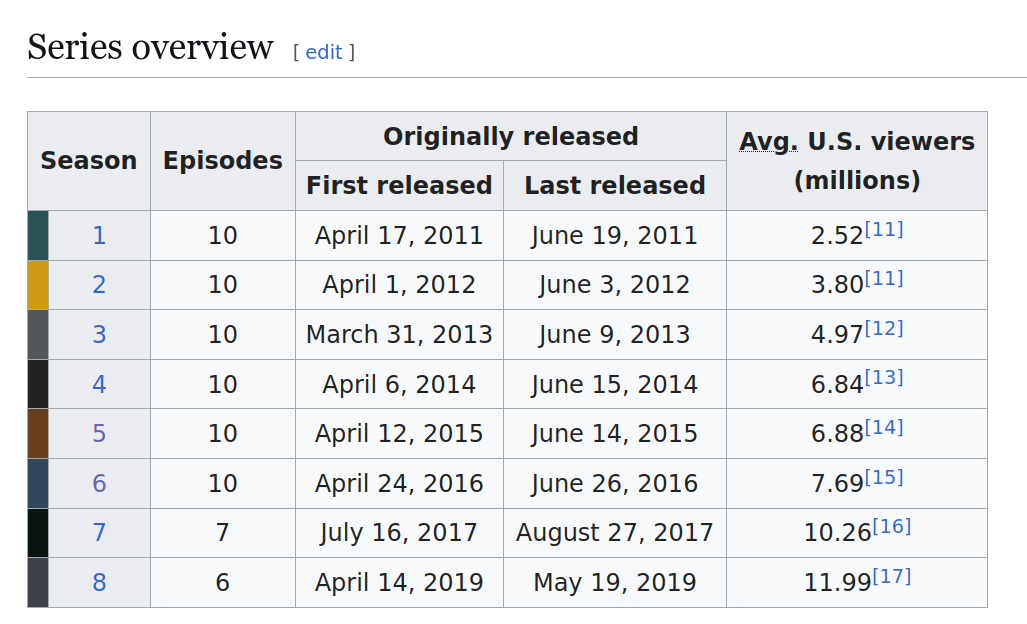Click the brown Season 5 color swatch

38,433
